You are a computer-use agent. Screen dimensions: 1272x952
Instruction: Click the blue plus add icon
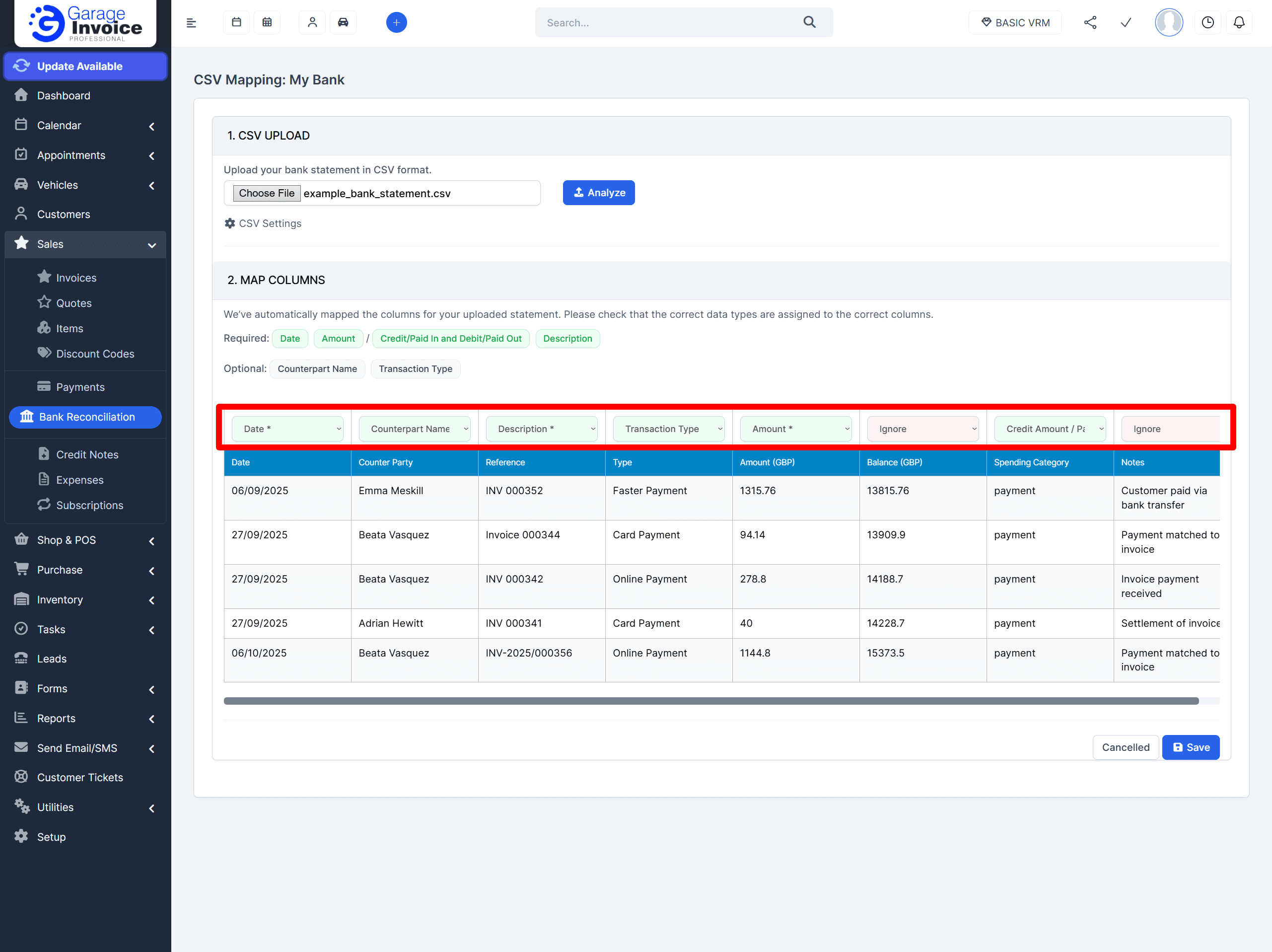click(396, 22)
